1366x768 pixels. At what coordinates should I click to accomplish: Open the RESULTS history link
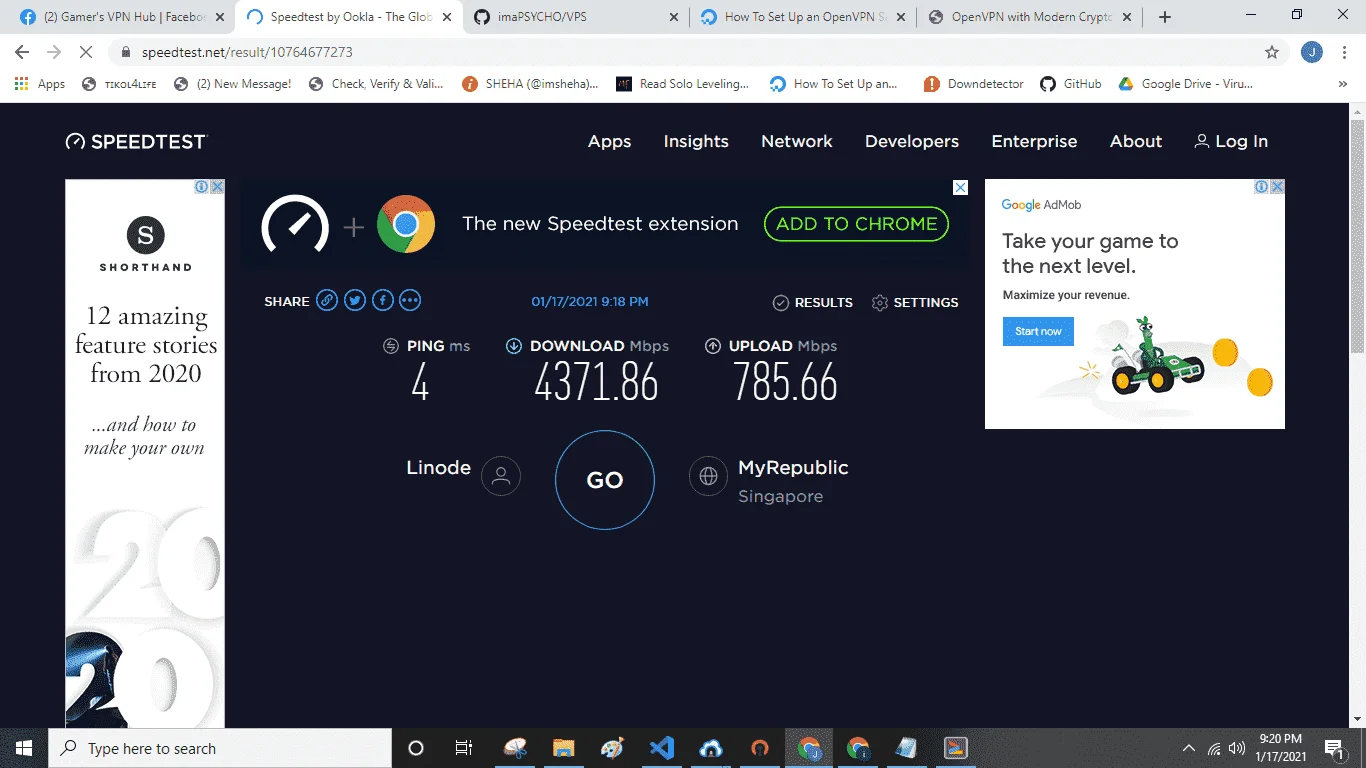813,302
